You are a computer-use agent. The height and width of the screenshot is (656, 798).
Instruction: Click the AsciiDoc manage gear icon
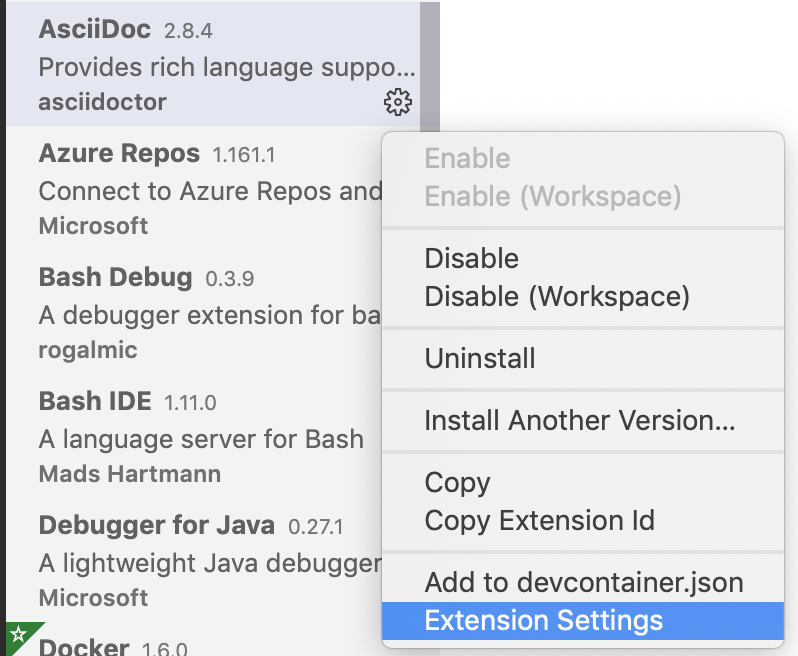[x=398, y=102]
